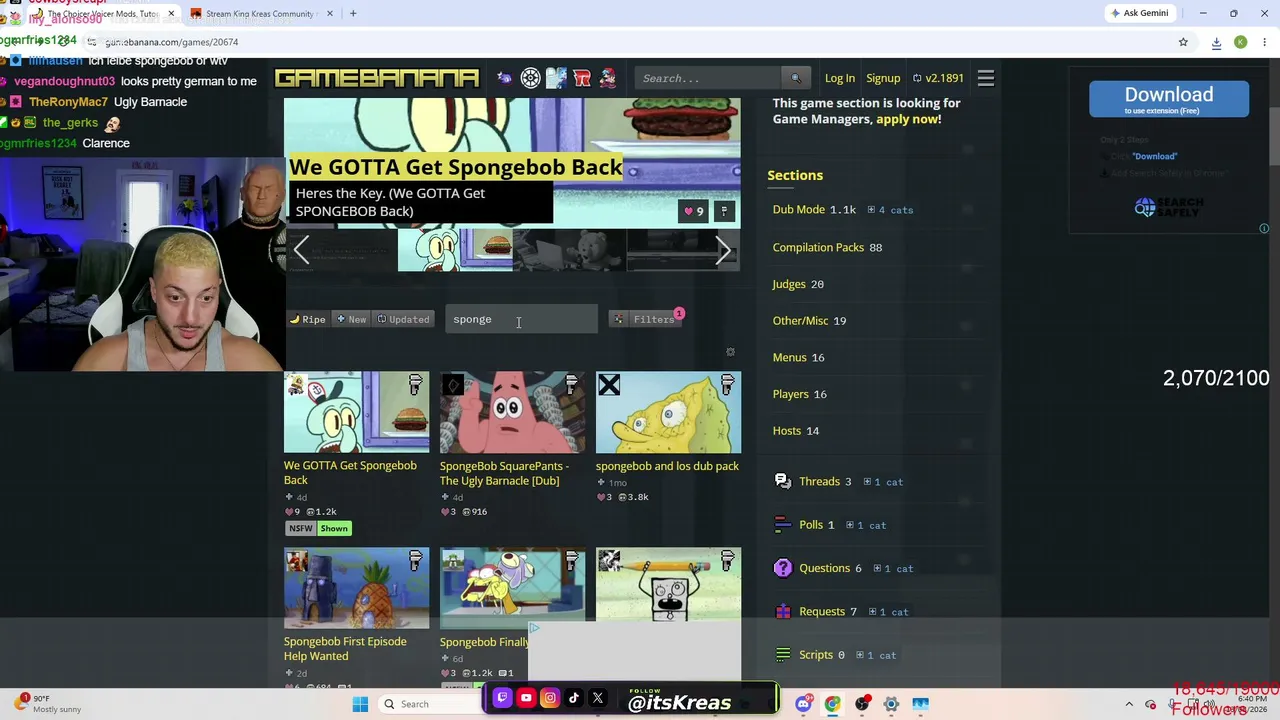Click the flag icon on featured banner
Image resolution: width=1280 pixels, height=720 pixels.
(x=724, y=211)
